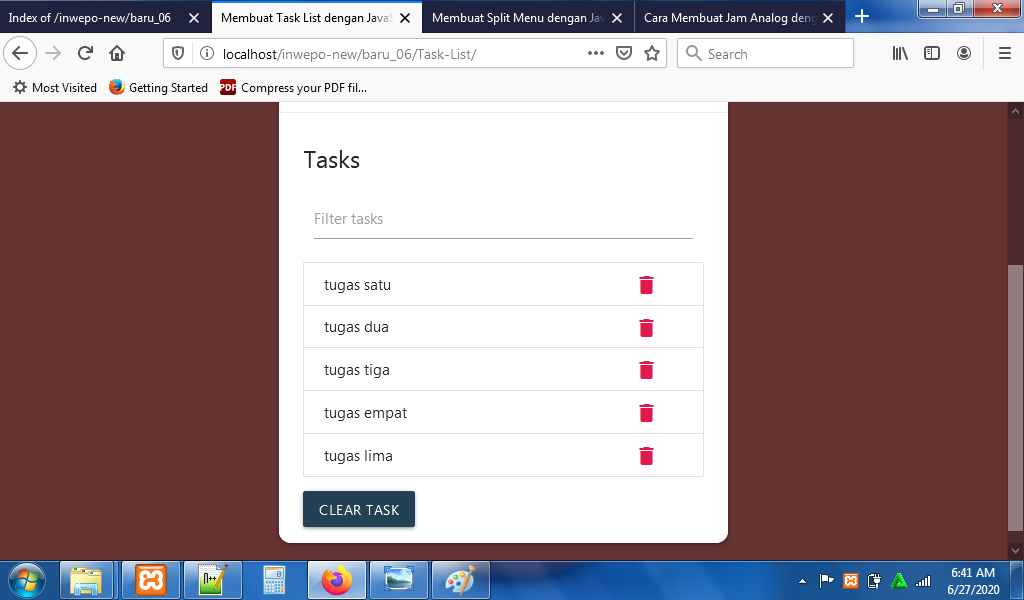The height and width of the screenshot is (600, 1024).
Task: Open a new tab with plus button
Action: click(862, 16)
